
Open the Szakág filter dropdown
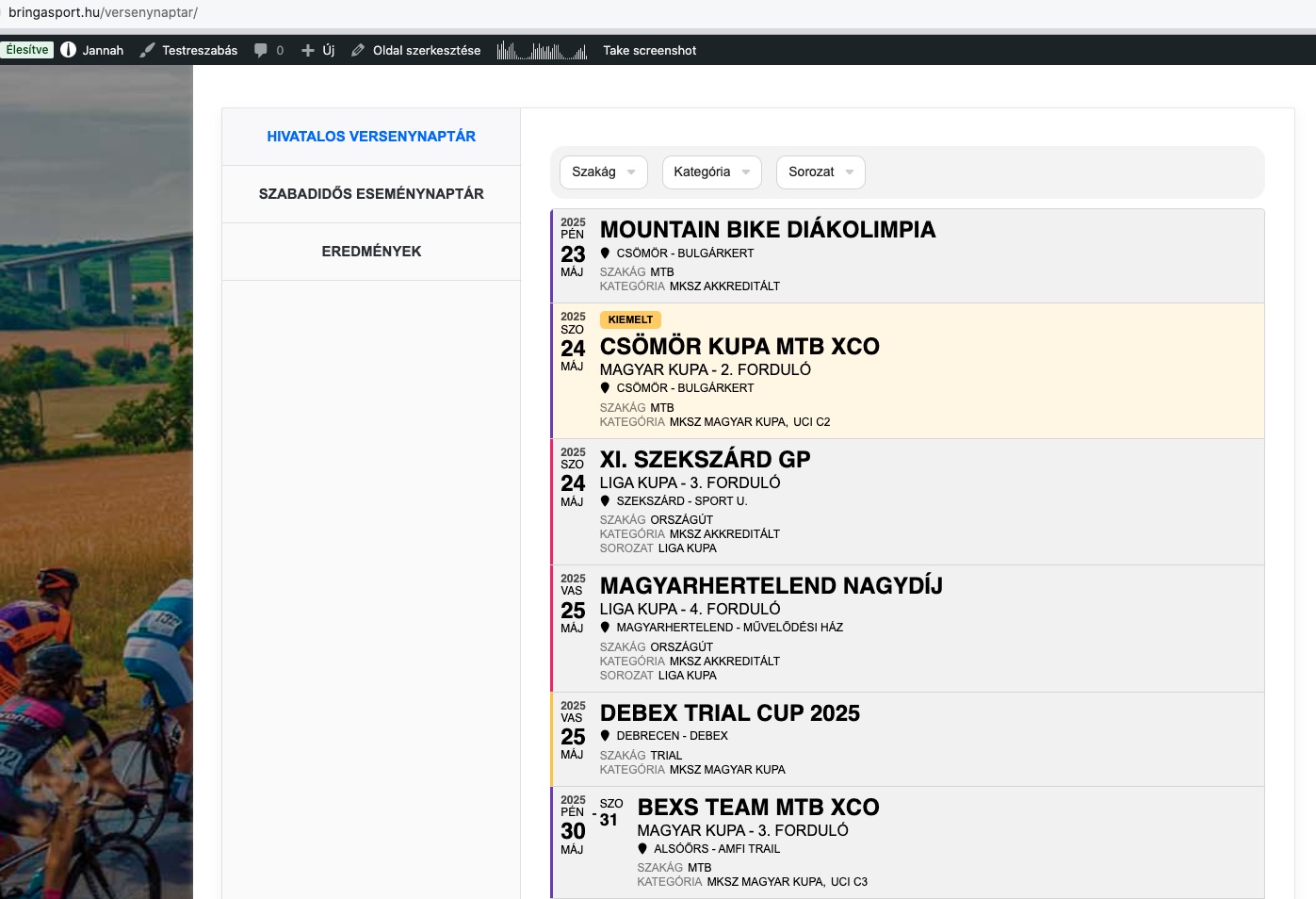coord(604,172)
